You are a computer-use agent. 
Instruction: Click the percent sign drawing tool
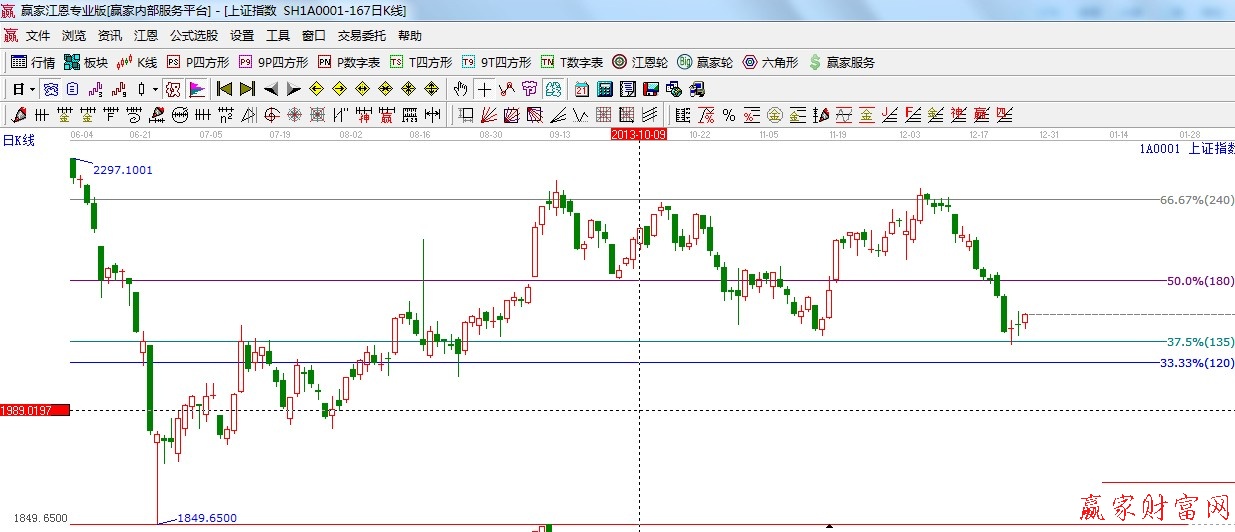pos(729,115)
